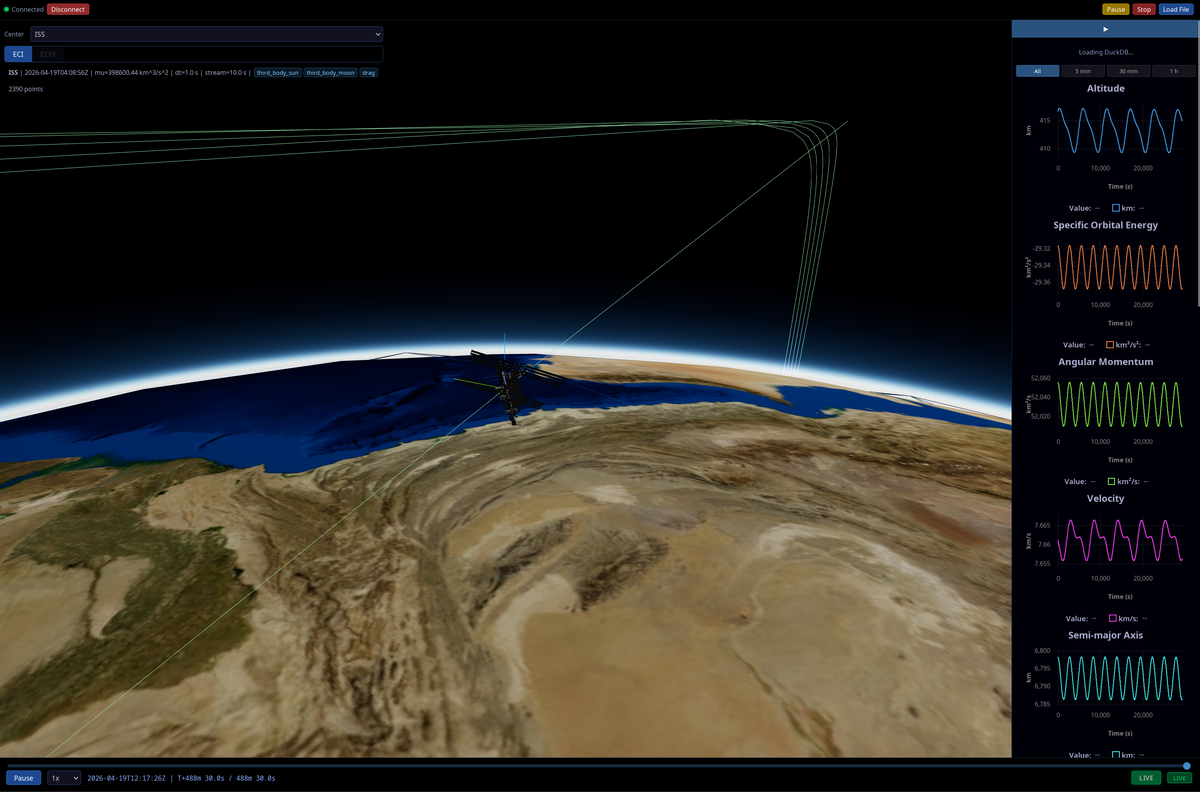
Task: Click the Specific Orbital Energy chart title
Action: coord(1105,225)
